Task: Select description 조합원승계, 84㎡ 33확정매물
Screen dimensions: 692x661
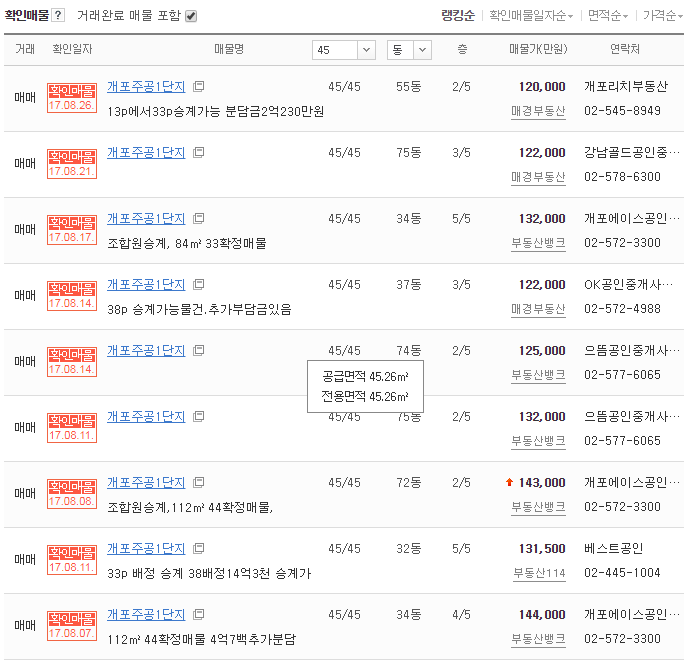Action: [187, 243]
